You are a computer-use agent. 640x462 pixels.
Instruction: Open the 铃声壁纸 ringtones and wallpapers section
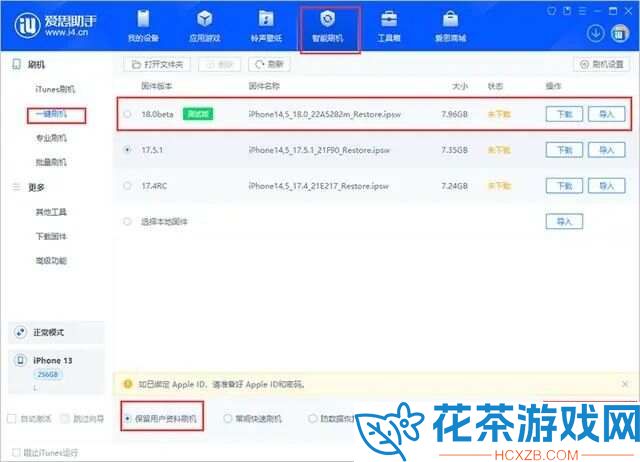[266, 26]
